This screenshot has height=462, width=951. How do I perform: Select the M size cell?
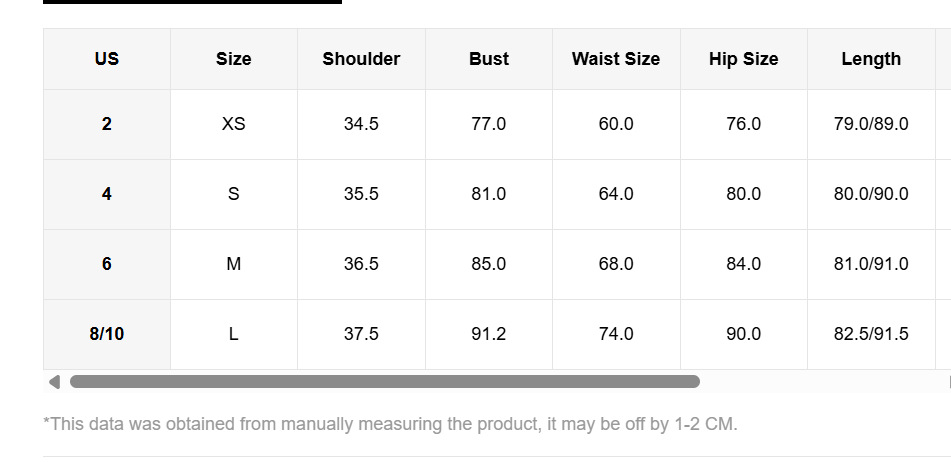pyautogui.click(x=234, y=264)
